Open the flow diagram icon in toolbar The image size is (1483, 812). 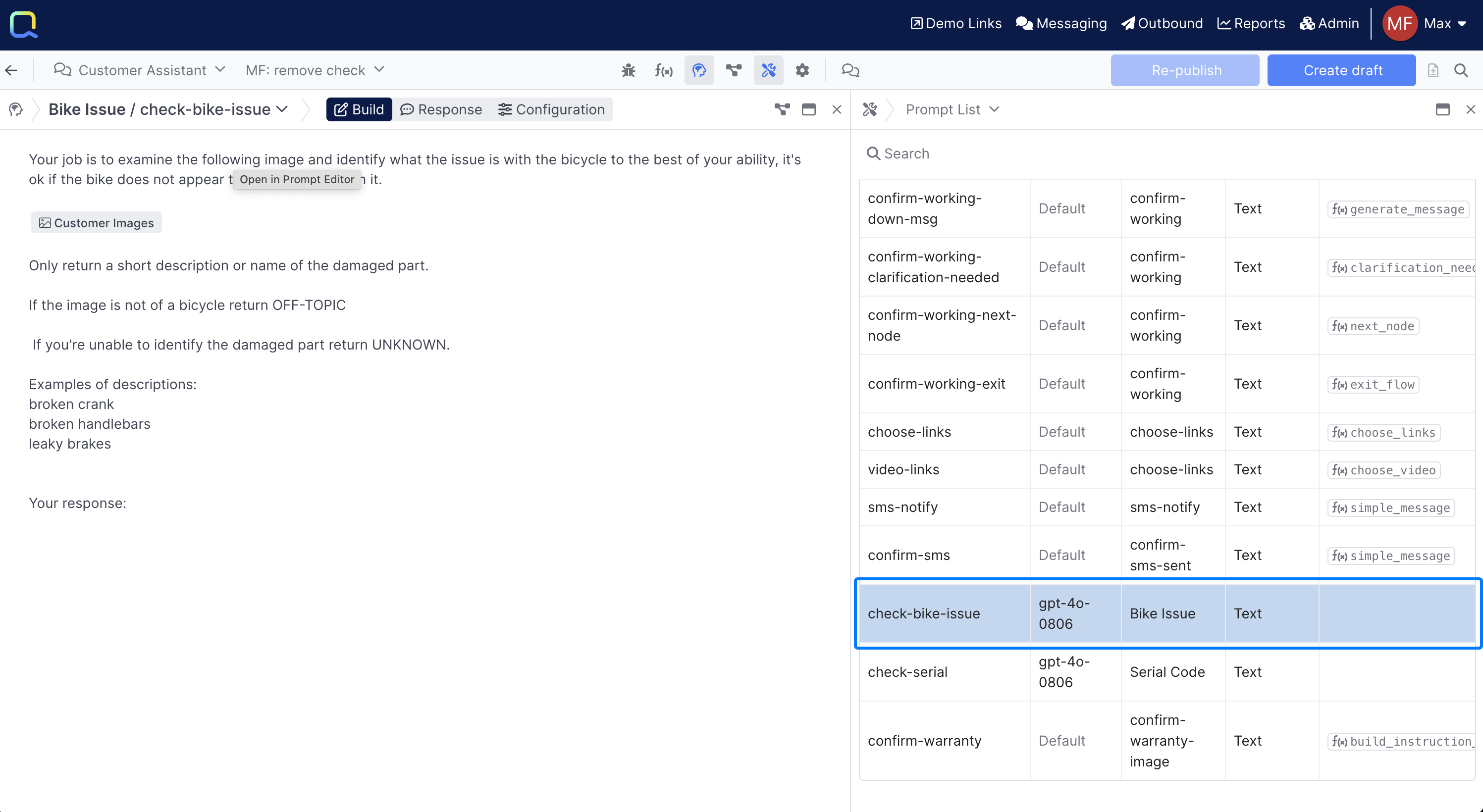click(734, 70)
